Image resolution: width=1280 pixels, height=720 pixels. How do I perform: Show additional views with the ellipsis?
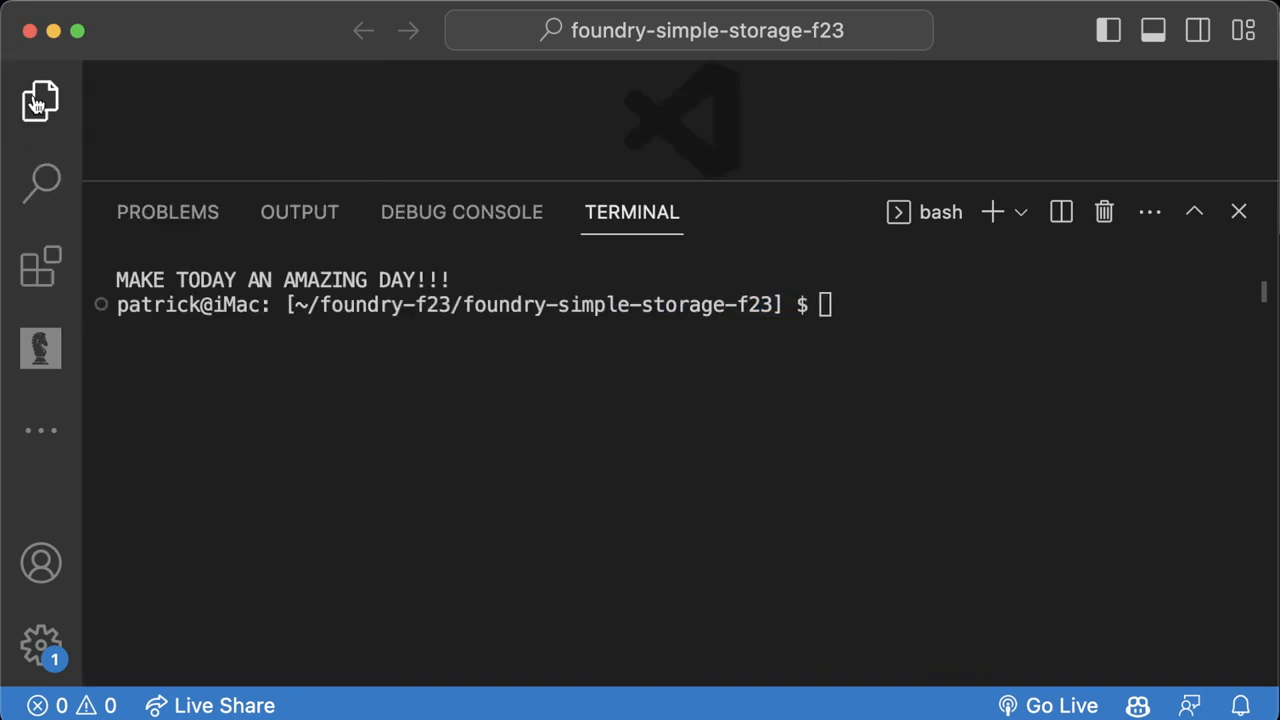pos(41,431)
